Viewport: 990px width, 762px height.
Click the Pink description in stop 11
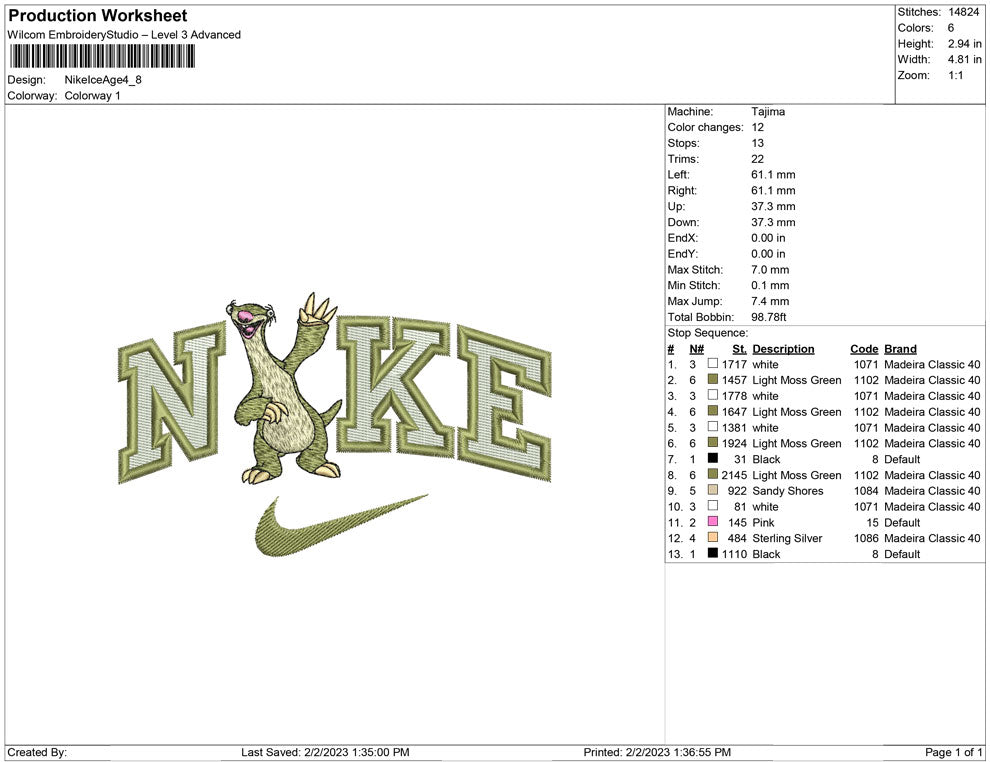click(x=763, y=522)
